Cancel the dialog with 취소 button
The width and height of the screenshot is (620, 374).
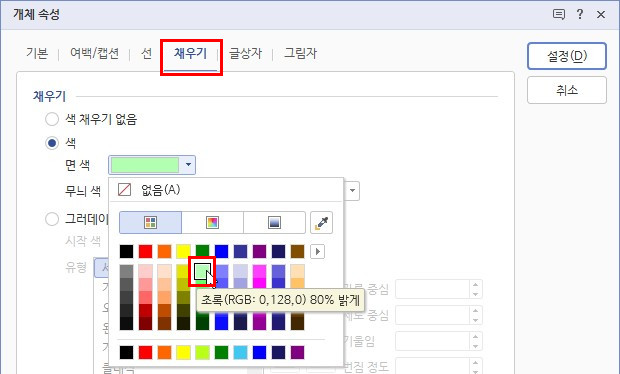pyautogui.click(x=567, y=91)
